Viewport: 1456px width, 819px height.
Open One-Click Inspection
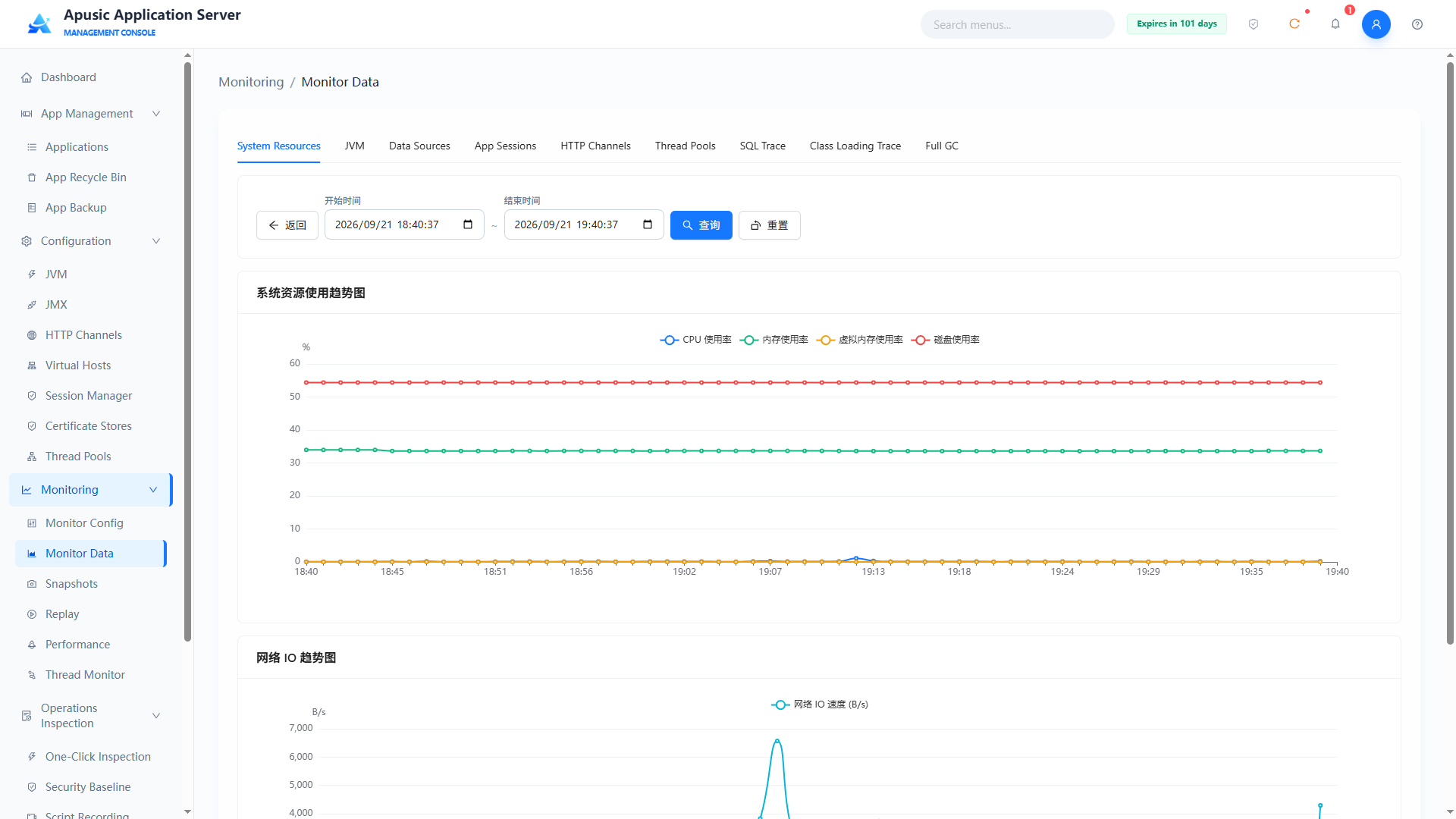pyautogui.click(x=91, y=757)
